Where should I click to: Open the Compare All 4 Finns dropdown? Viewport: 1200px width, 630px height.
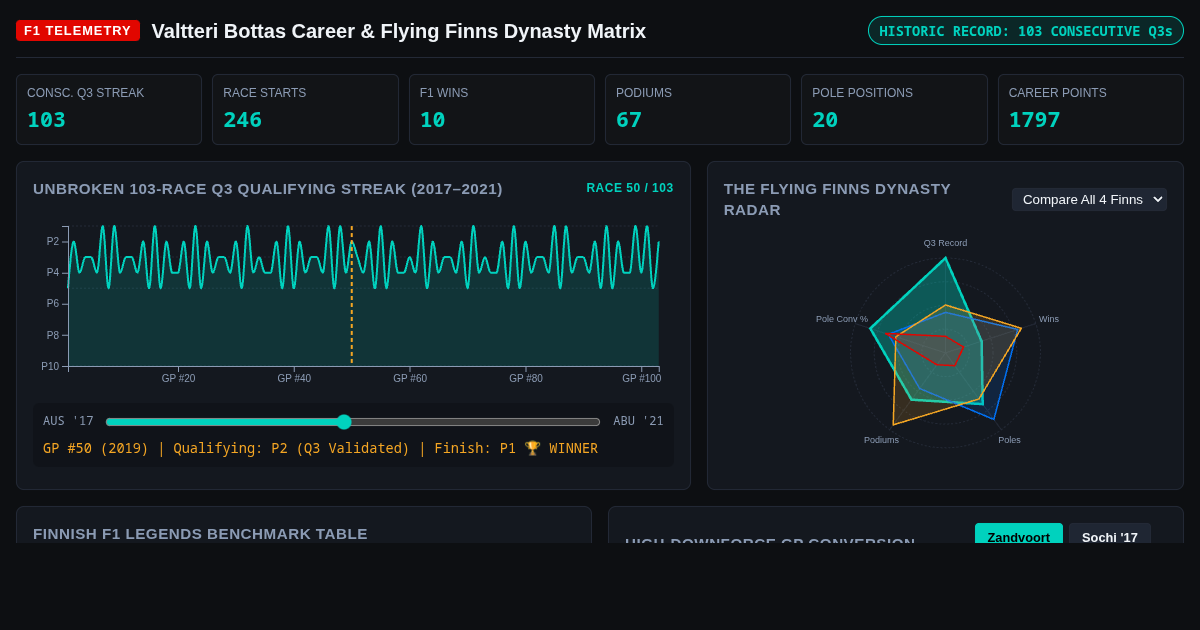(x=1089, y=199)
